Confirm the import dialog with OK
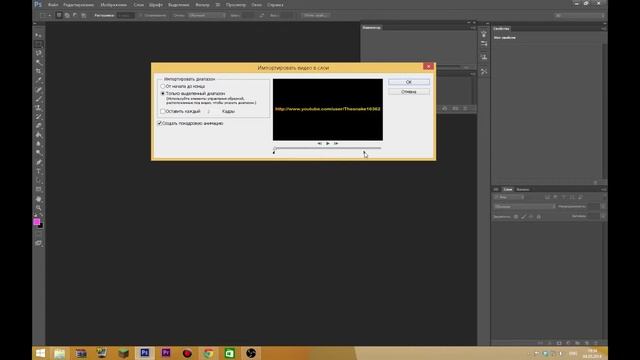 tap(409, 82)
